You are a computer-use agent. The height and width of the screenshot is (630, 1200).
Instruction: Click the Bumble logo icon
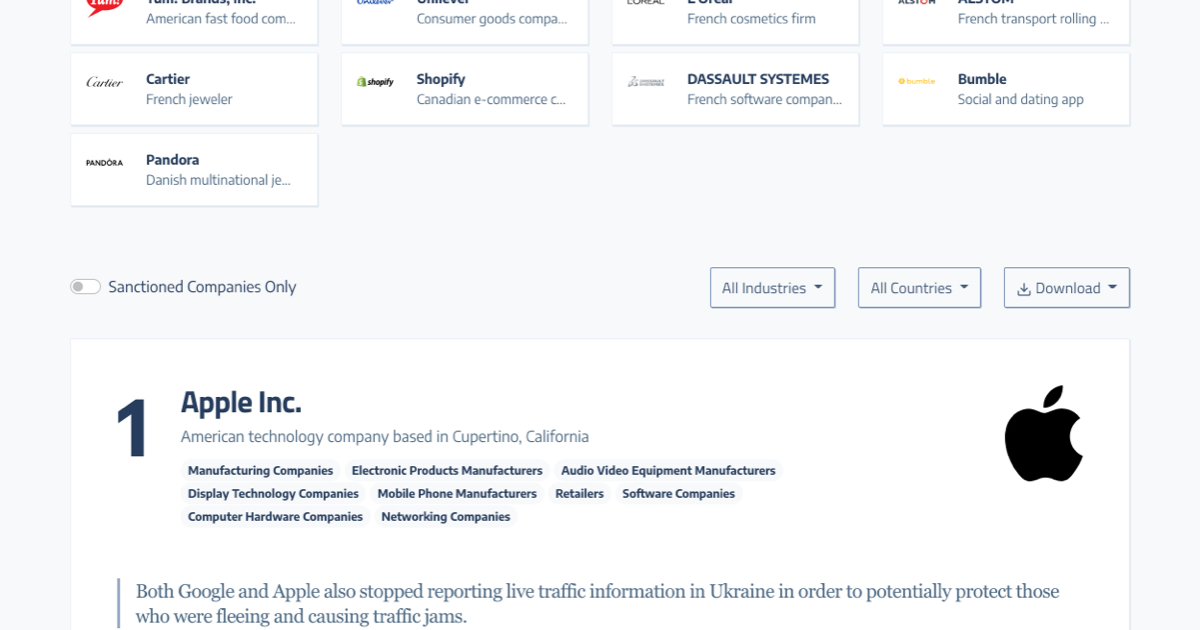[x=917, y=82]
